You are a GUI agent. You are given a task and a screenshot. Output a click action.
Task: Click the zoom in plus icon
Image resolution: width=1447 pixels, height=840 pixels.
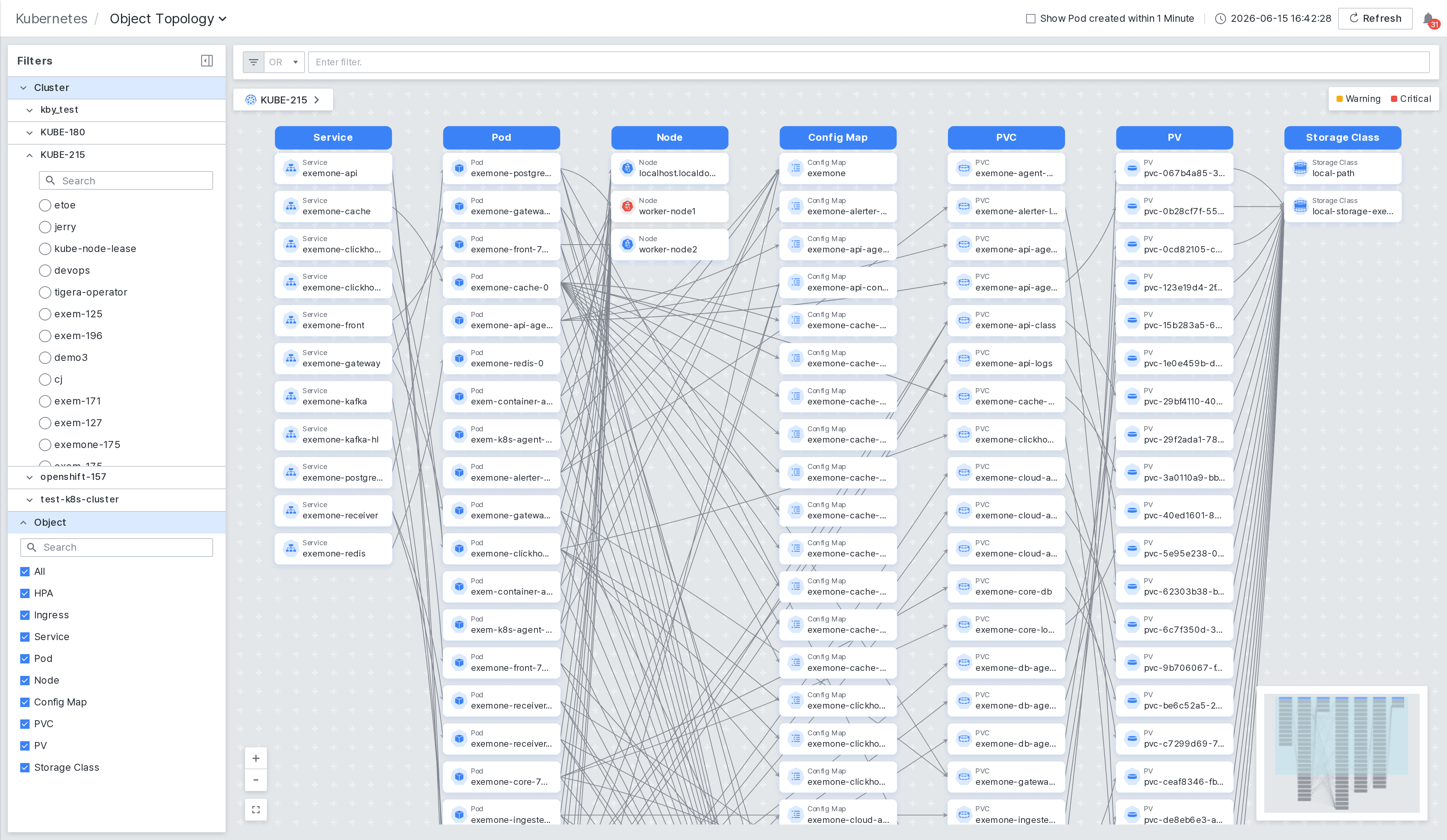click(x=256, y=758)
